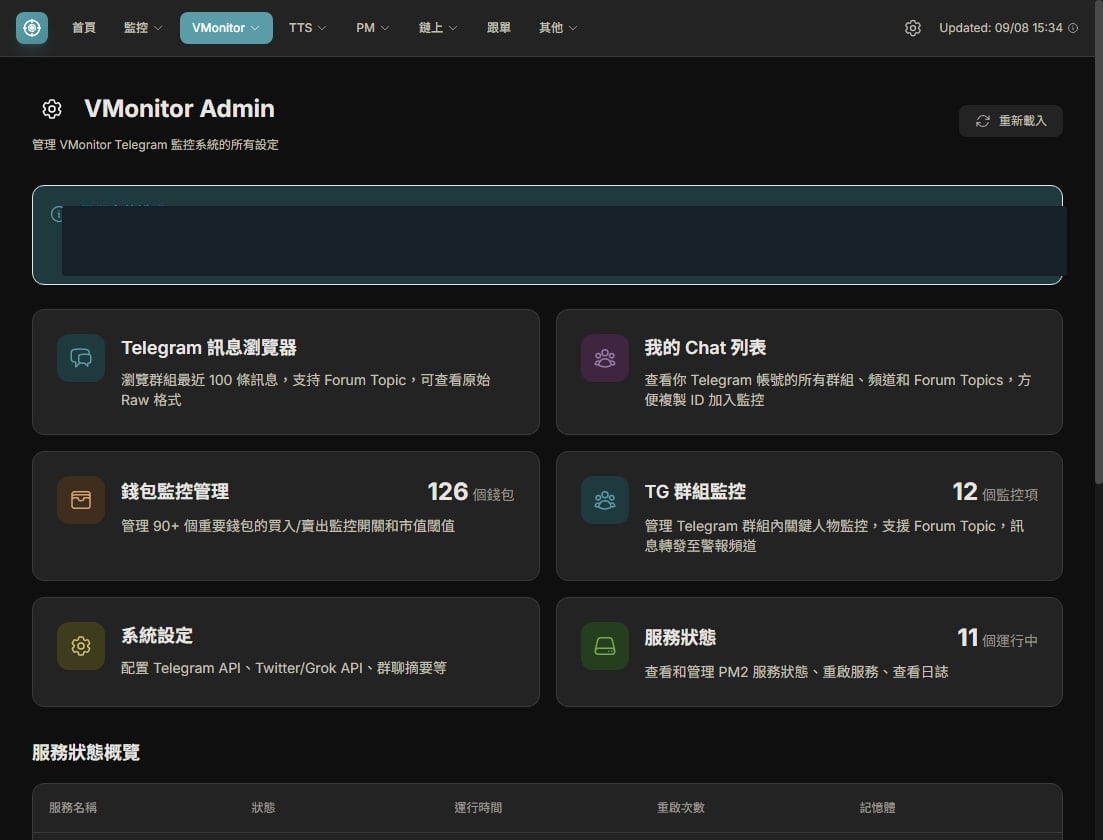Viewport: 1103px width, 840px height.
Task: Click the VMonitor Admin page title
Action: 179,109
